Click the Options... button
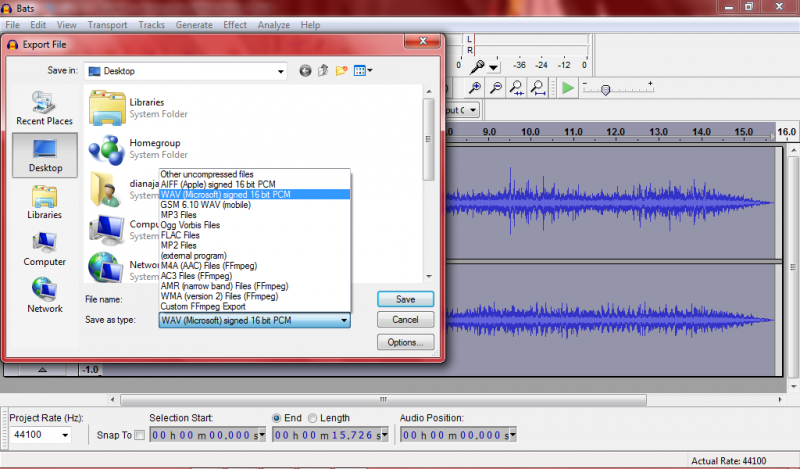This screenshot has height=469, width=800. pyautogui.click(x=405, y=342)
